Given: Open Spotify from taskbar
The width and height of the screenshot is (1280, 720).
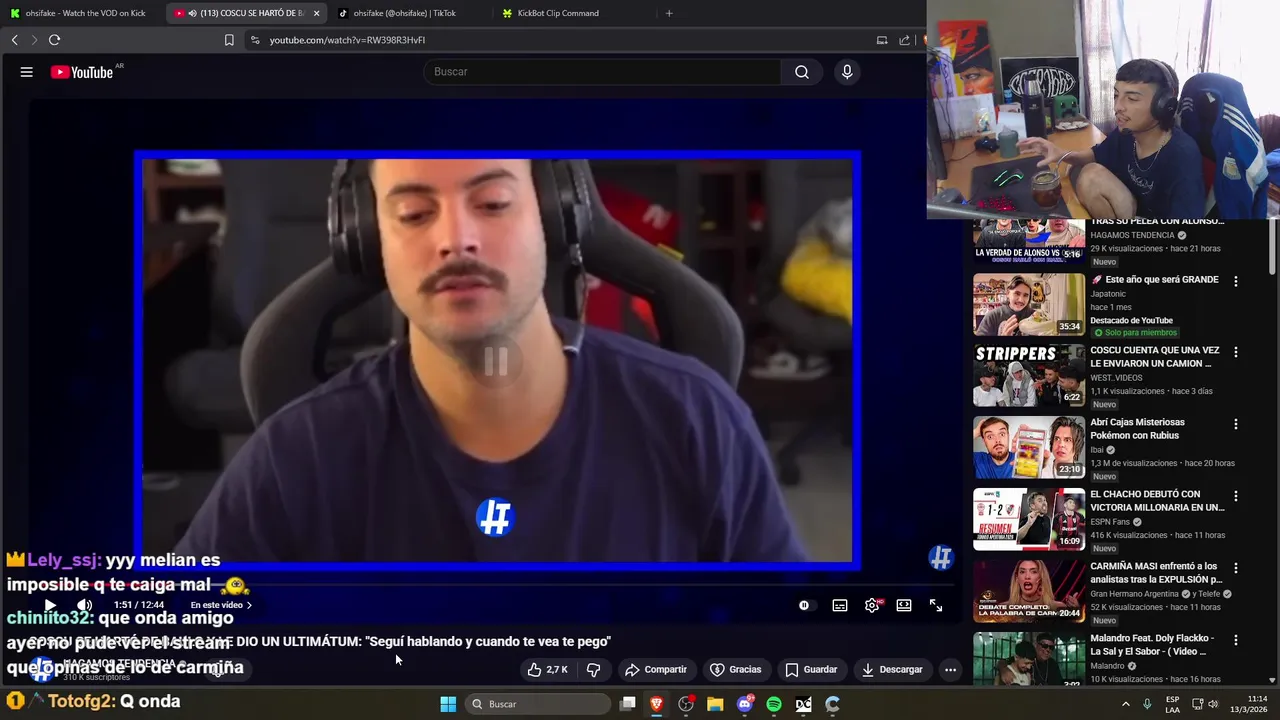Looking at the screenshot, I should (774, 704).
